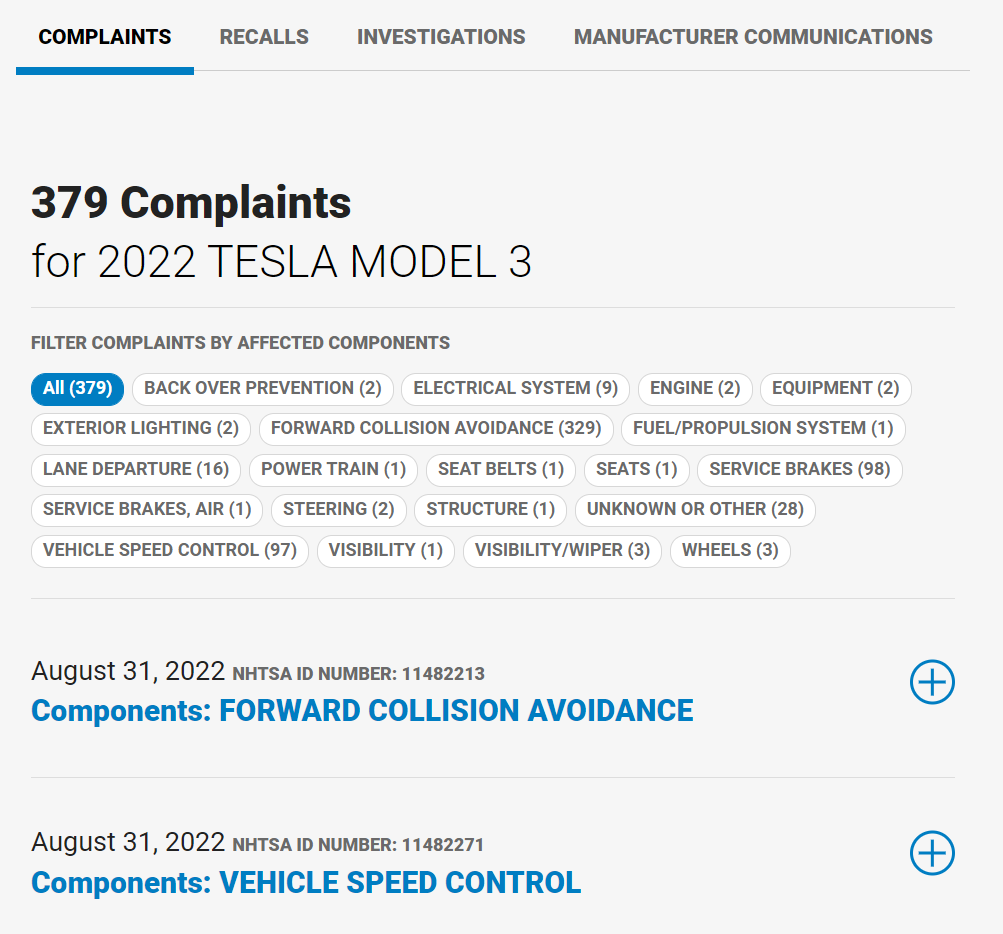Screen dimensions: 1003x934
Task: Click the Components: VEHICLE SPEED CONTROL link
Action: (x=305, y=883)
